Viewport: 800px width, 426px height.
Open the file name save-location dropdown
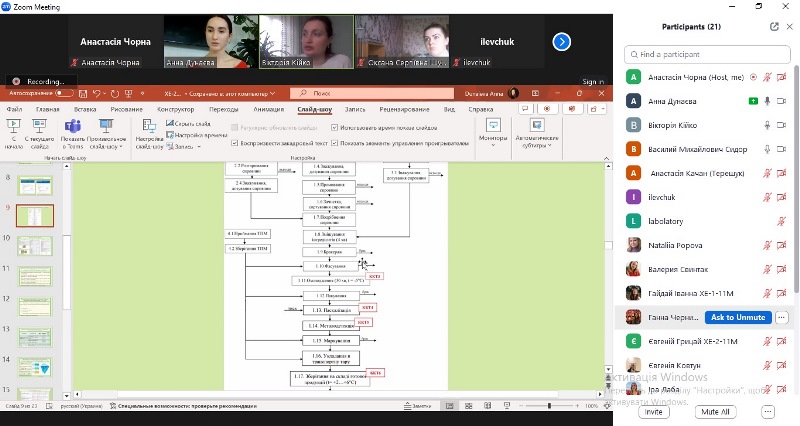point(272,94)
